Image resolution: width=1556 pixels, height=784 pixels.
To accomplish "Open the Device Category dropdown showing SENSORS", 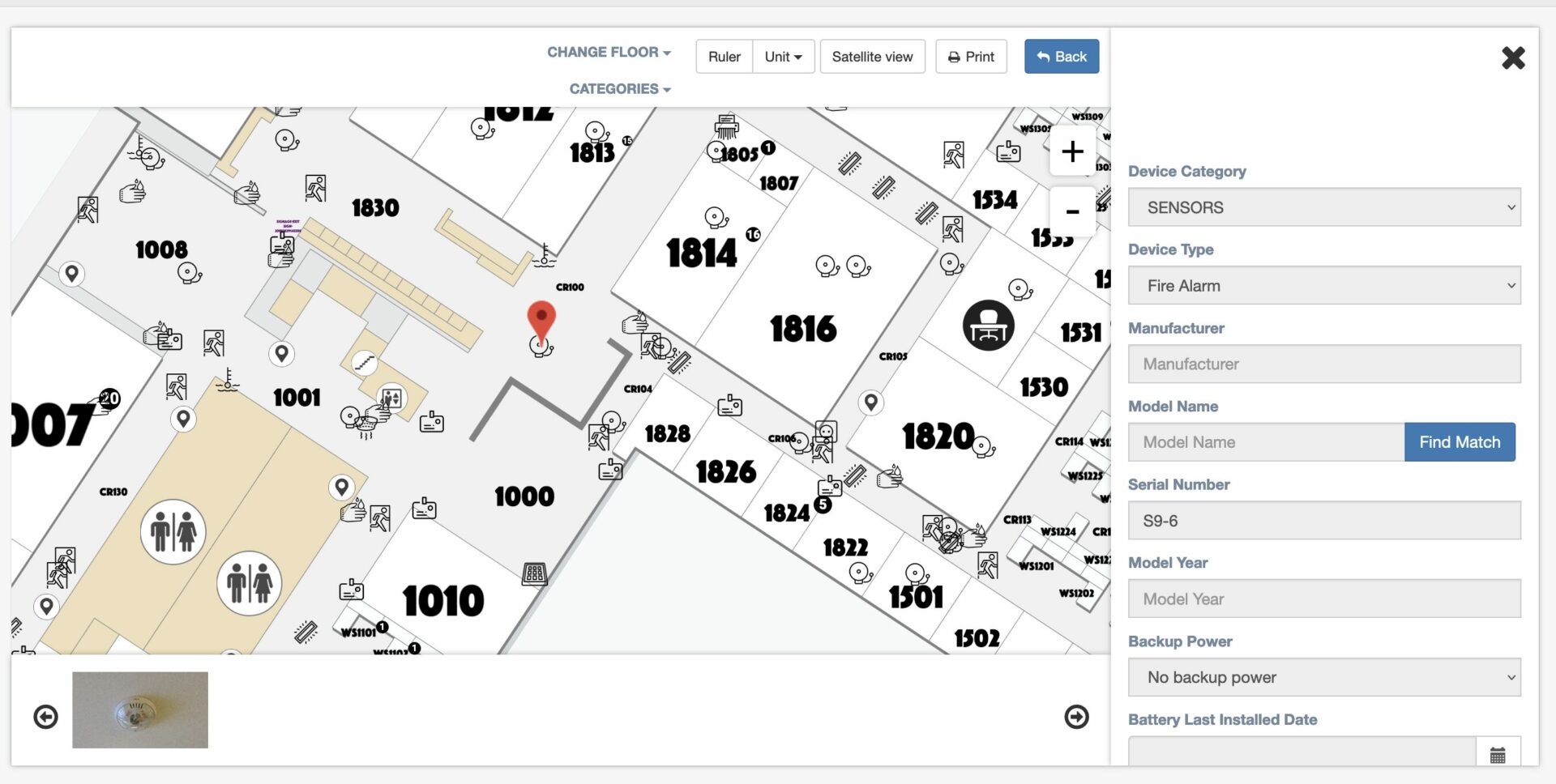I will tap(1323, 207).
